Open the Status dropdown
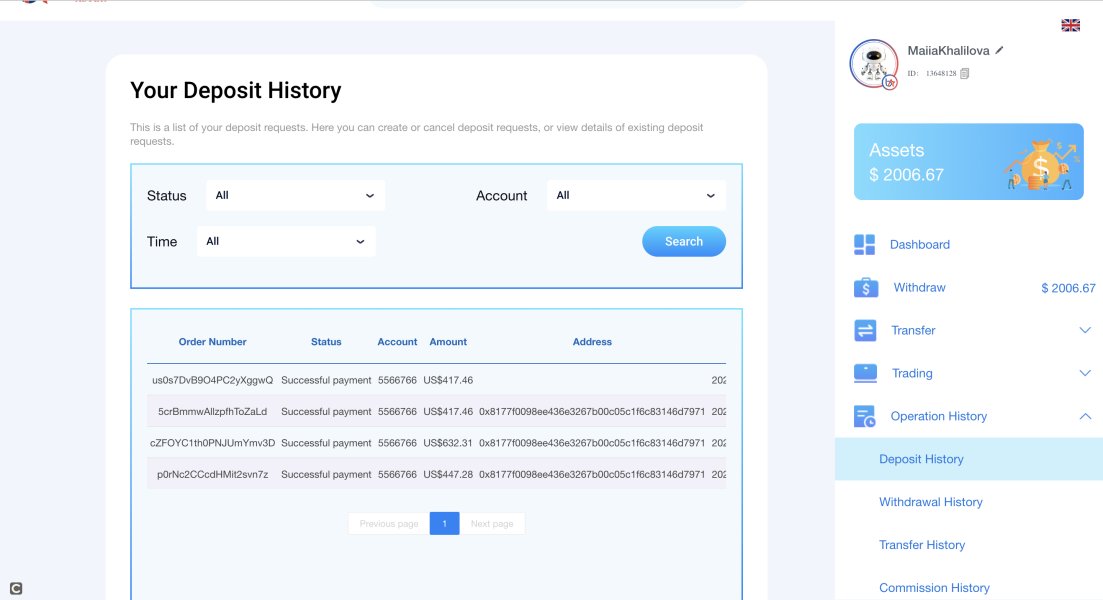The width and height of the screenshot is (1103, 600). pos(295,196)
